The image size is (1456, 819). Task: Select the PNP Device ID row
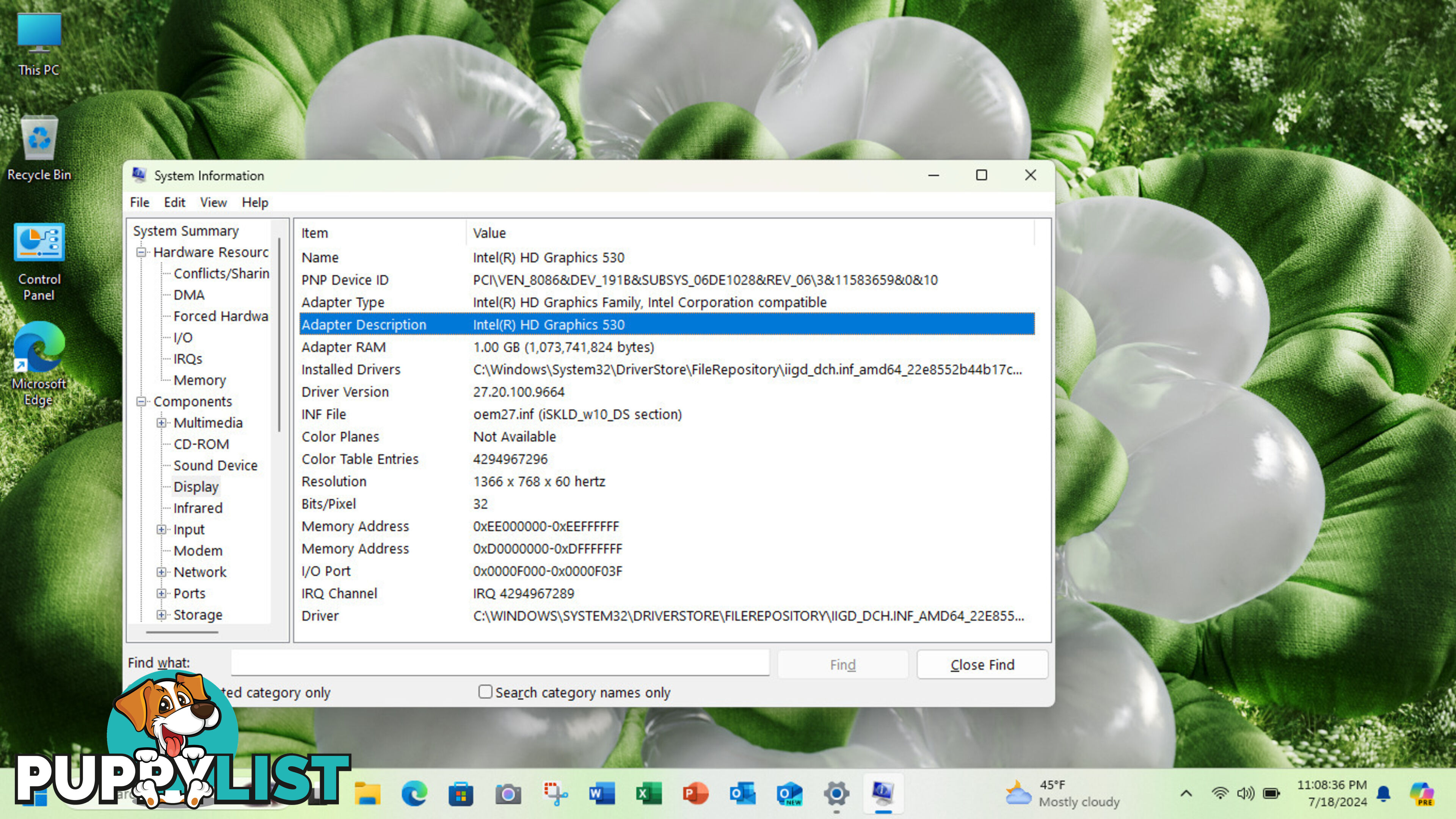667,280
